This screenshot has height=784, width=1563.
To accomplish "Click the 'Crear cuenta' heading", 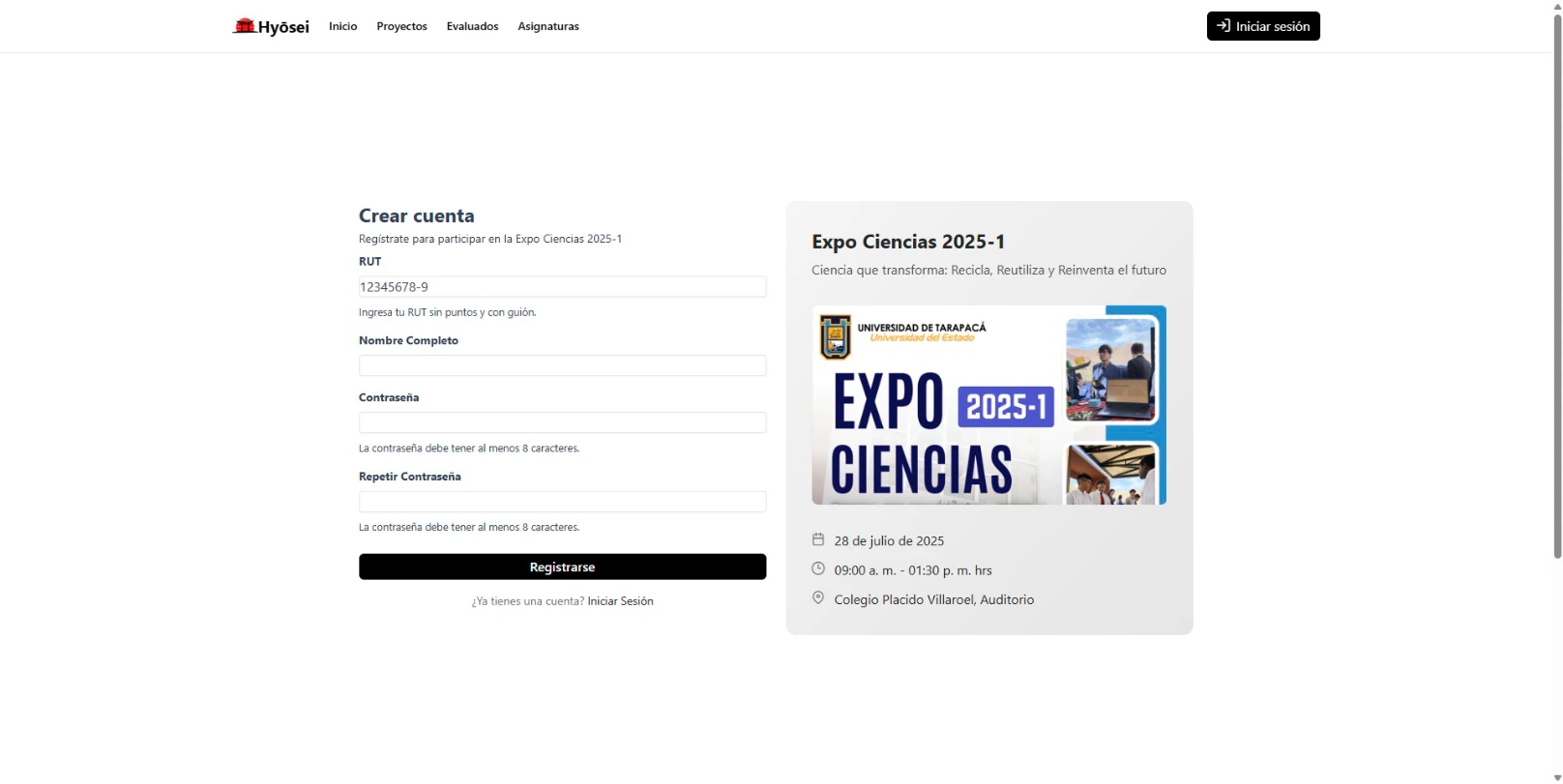I will point(417,216).
